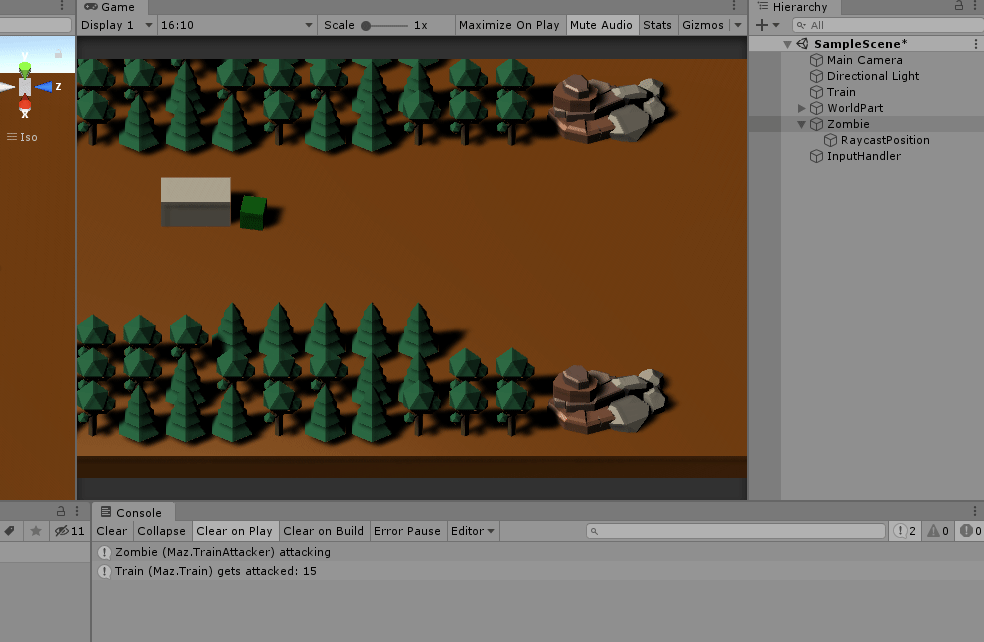The width and height of the screenshot is (984, 642).
Task: Open SampleScene kebab options menu
Action: point(975,44)
